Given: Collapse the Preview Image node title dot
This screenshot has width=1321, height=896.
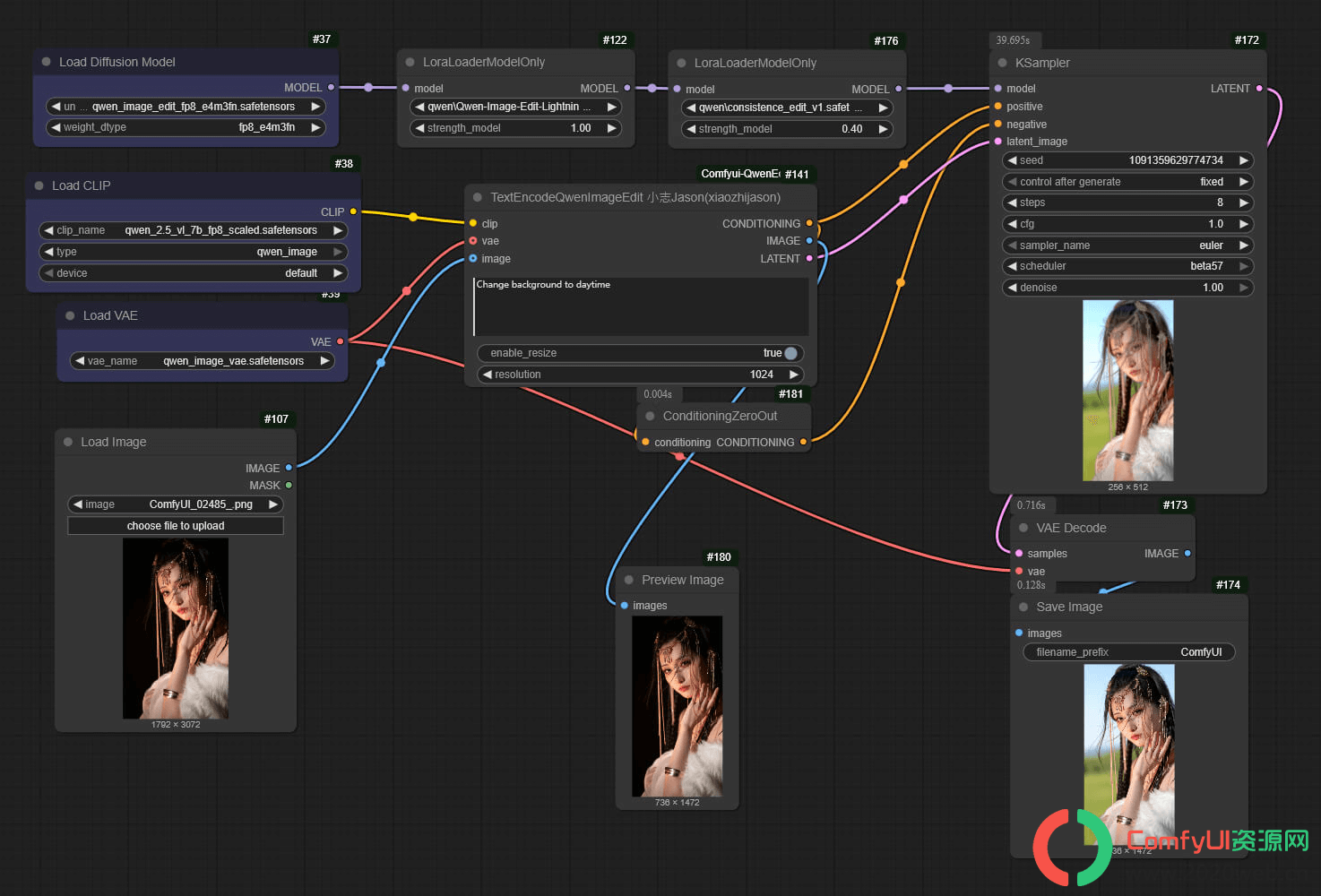Looking at the screenshot, I should 629,580.
